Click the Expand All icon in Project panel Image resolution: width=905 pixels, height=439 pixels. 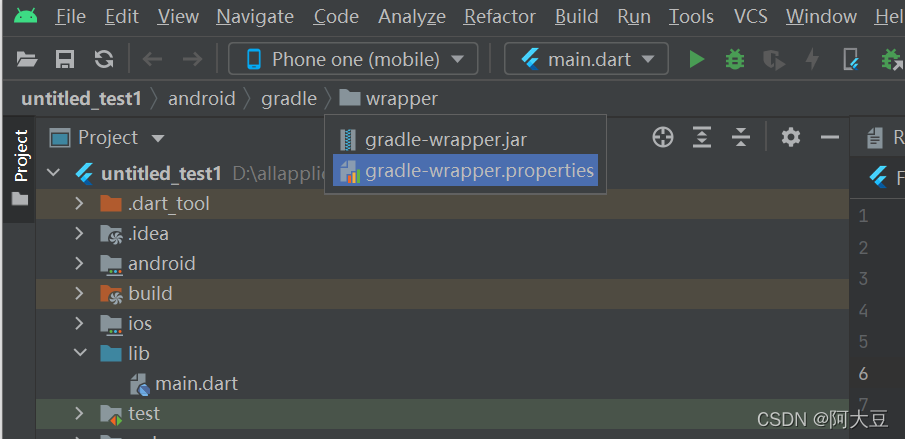pos(701,137)
